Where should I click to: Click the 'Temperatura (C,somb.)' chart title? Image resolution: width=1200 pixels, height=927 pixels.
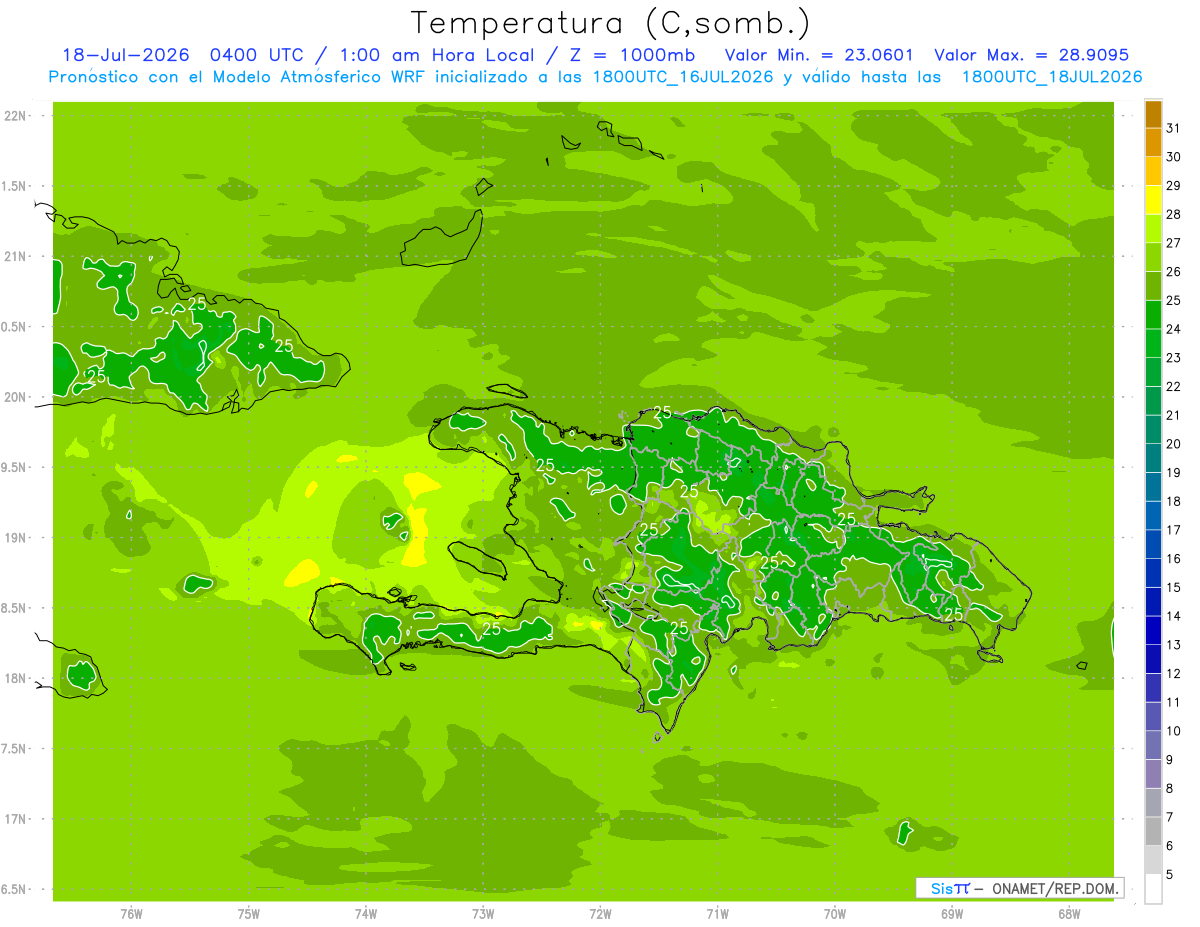point(611,23)
